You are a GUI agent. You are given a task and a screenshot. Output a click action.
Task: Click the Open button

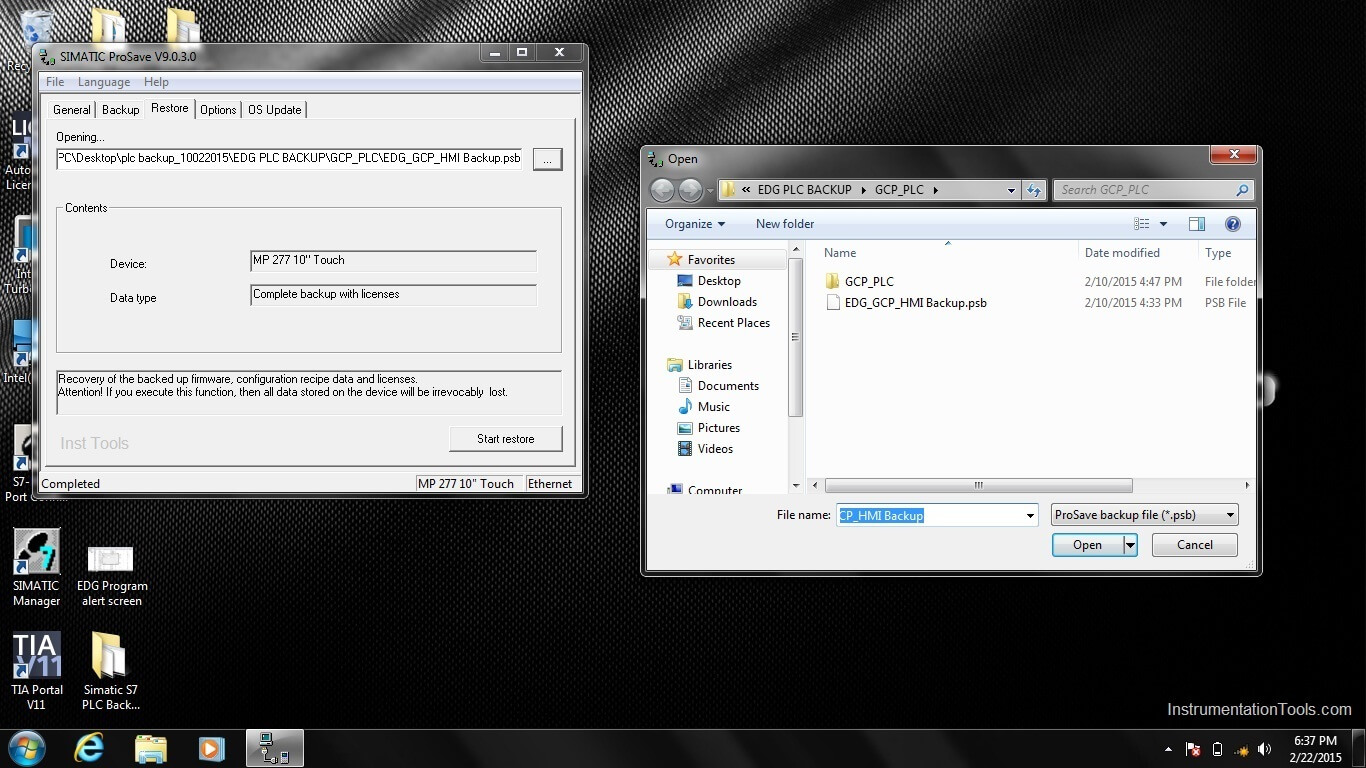pos(1087,545)
